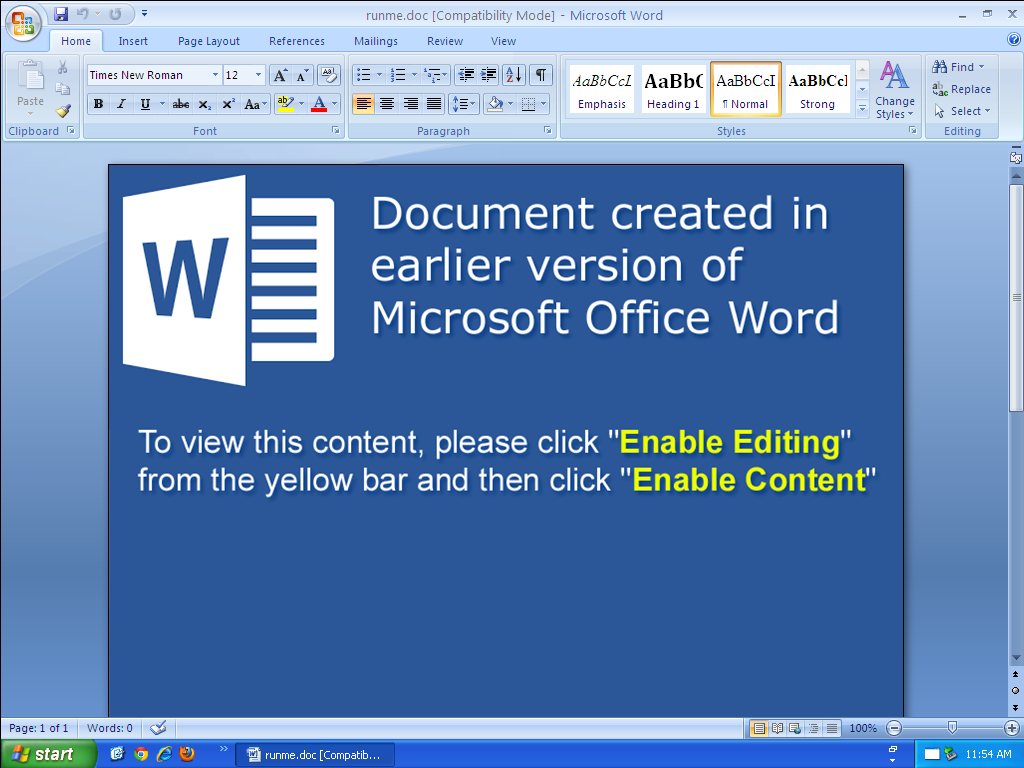Open Microsoft Office Word Help icon
Screen dimensions: 1024x768
[x=1014, y=40]
